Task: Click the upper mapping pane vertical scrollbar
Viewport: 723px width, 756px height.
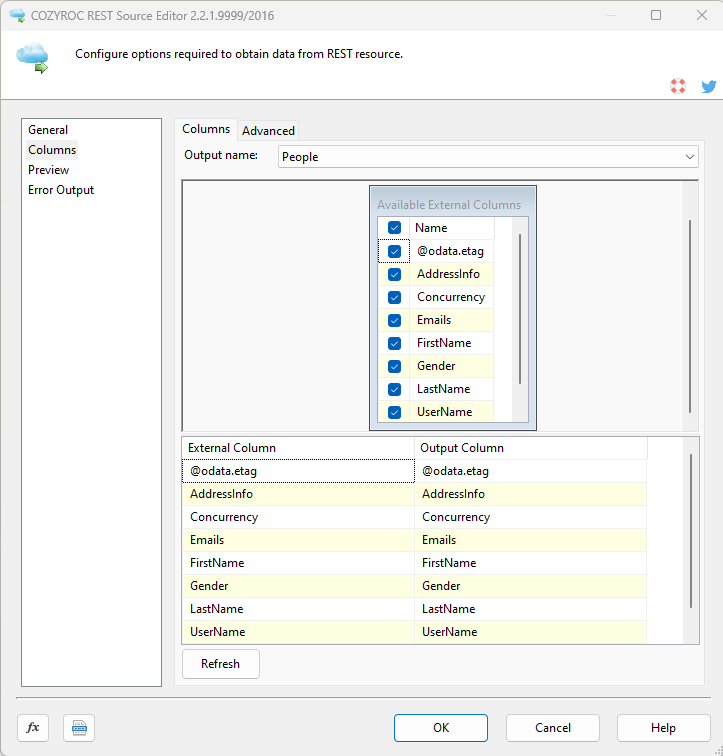Action: point(690,316)
